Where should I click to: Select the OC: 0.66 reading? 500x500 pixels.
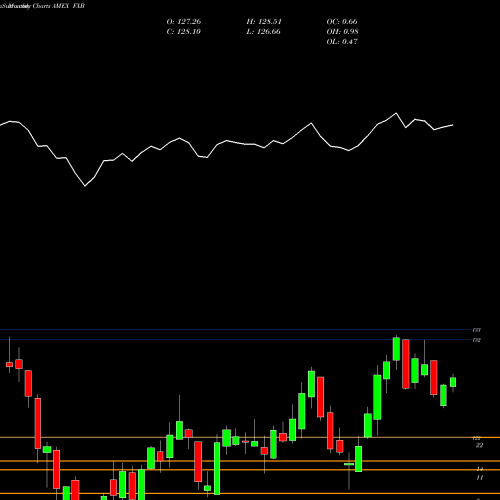click(342, 22)
